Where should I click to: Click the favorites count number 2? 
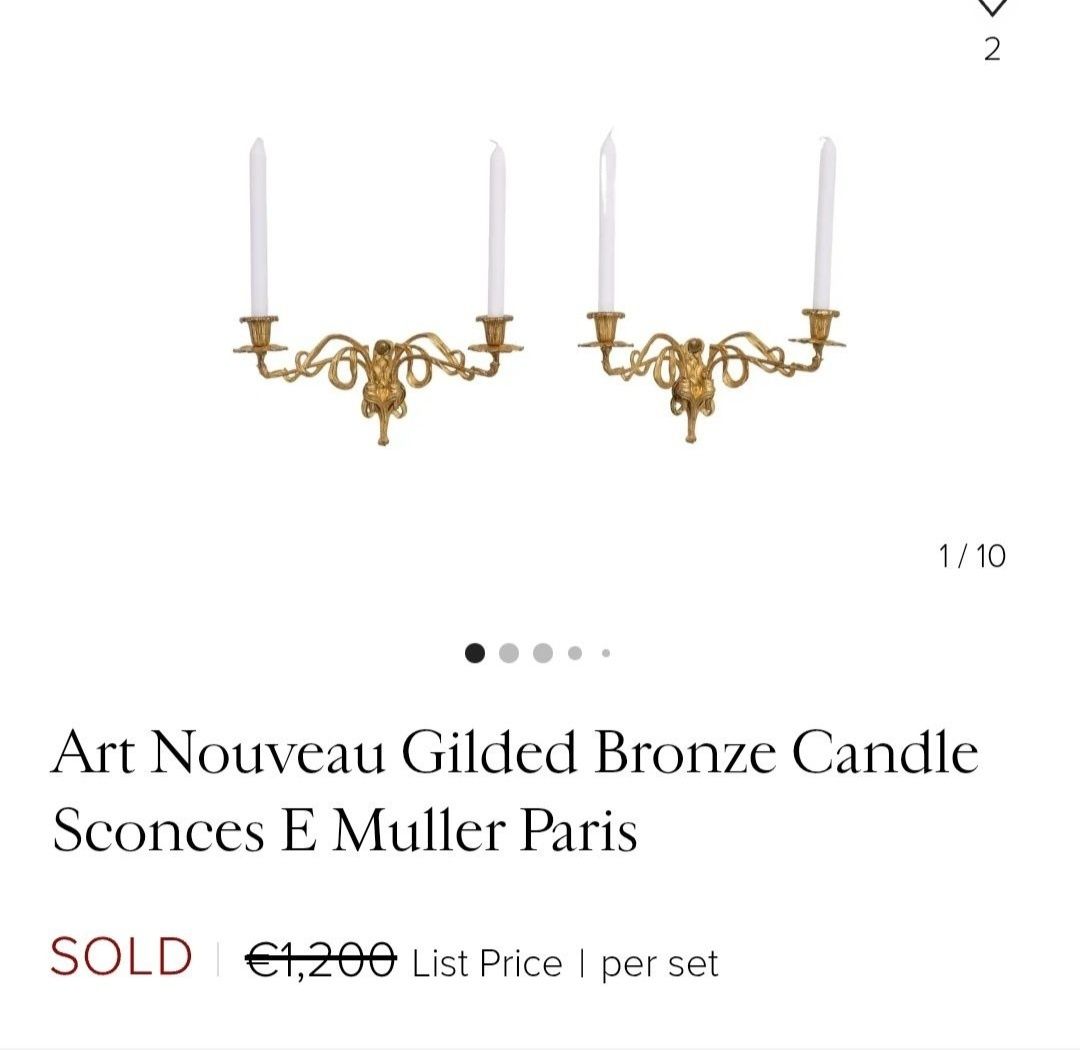tap(992, 50)
